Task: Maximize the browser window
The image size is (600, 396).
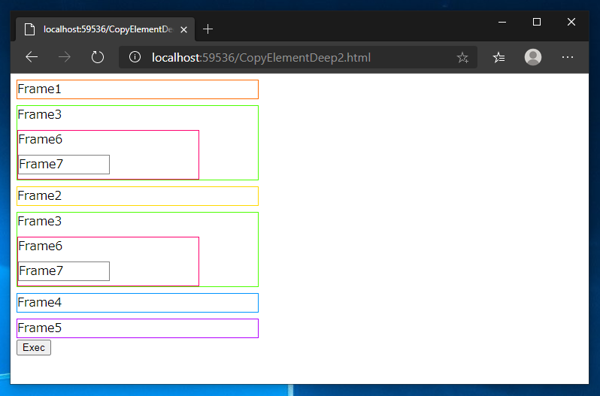Action: point(536,22)
